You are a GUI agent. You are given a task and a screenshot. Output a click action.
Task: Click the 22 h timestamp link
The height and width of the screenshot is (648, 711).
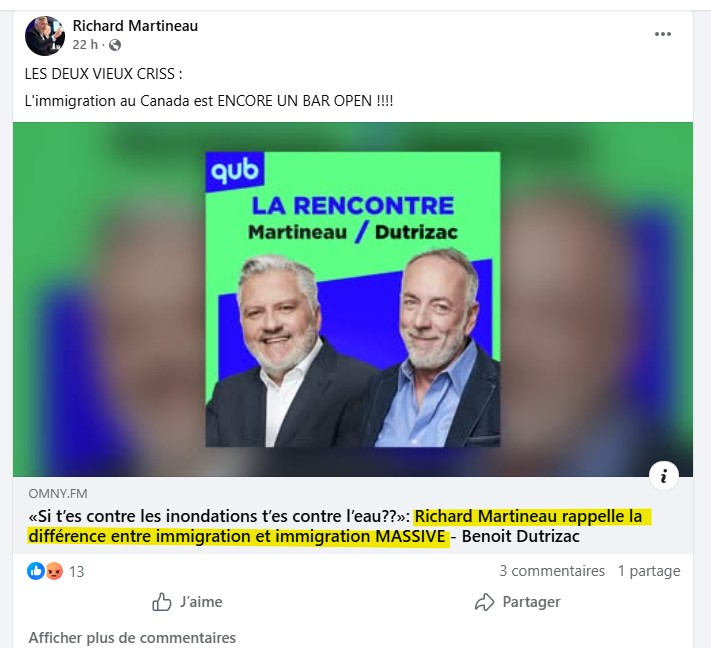[85, 45]
